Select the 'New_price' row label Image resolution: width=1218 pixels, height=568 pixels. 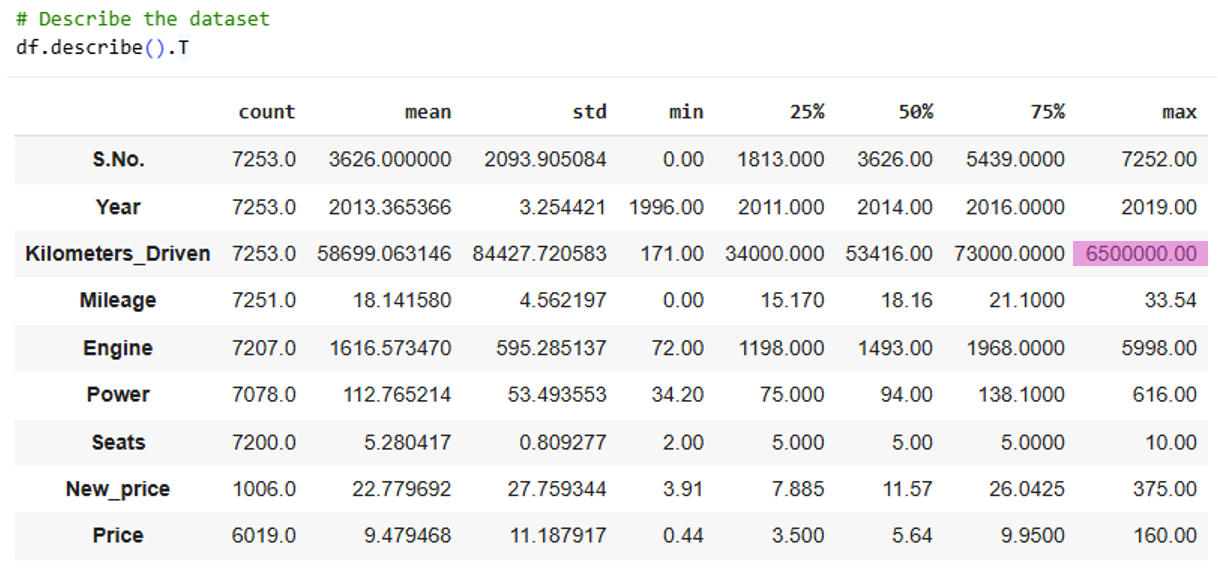click(x=118, y=489)
